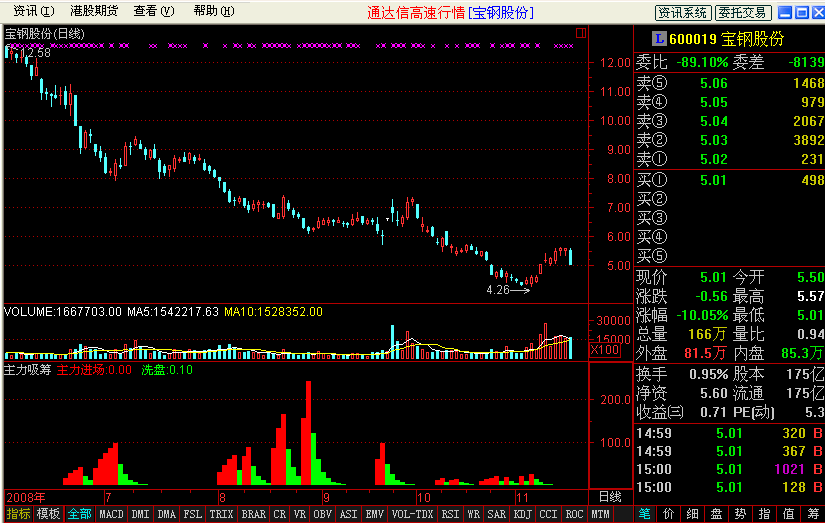Switch indicator to WR

474,514
